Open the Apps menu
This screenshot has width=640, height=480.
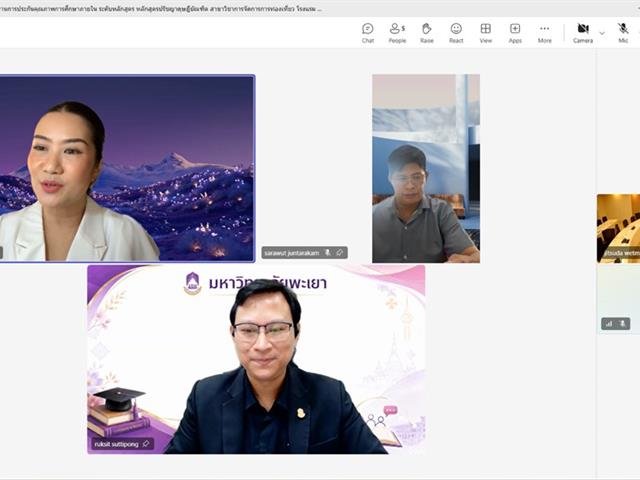click(x=515, y=33)
